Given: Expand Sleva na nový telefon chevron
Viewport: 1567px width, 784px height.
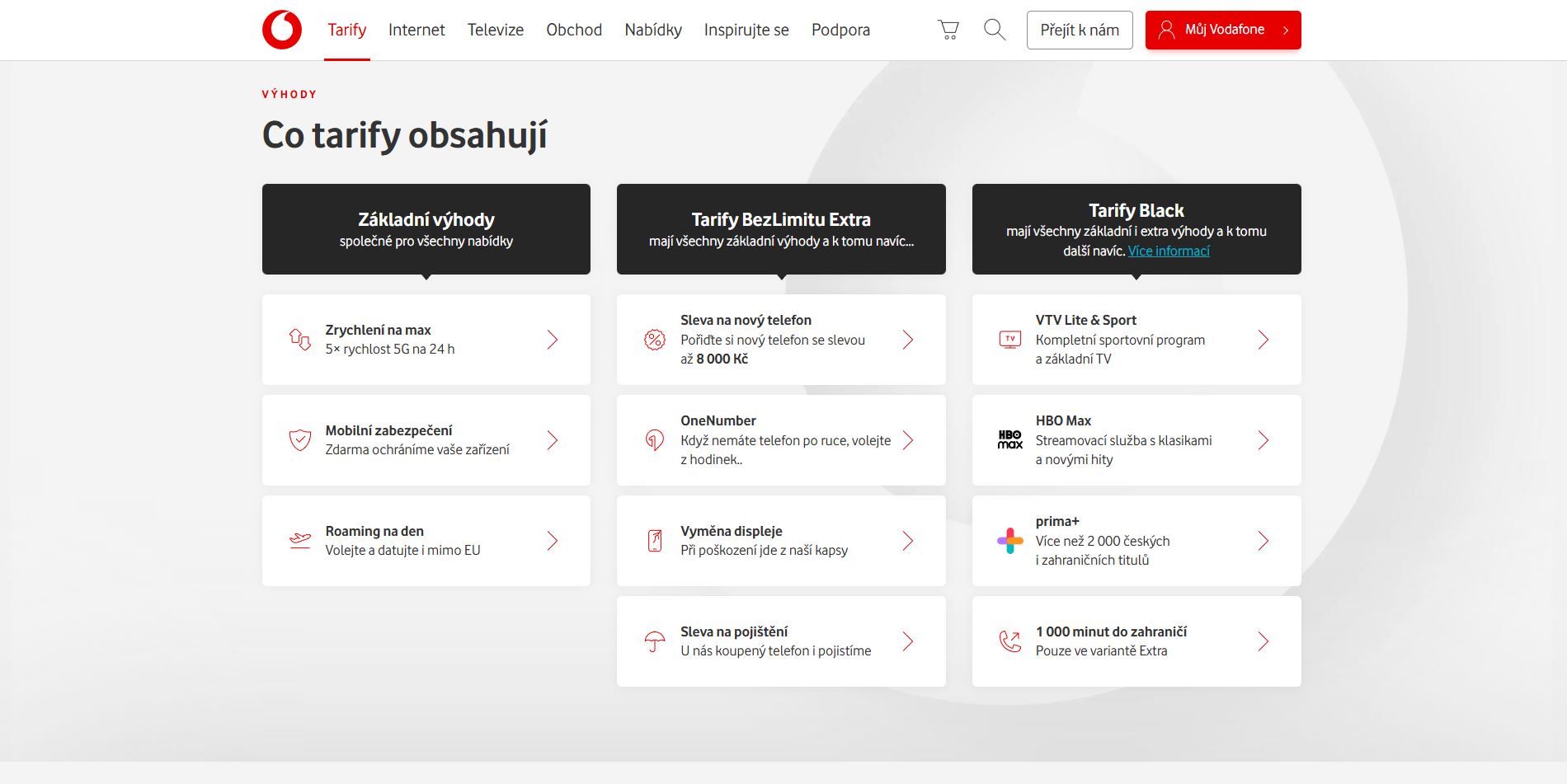Looking at the screenshot, I should [x=908, y=339].
